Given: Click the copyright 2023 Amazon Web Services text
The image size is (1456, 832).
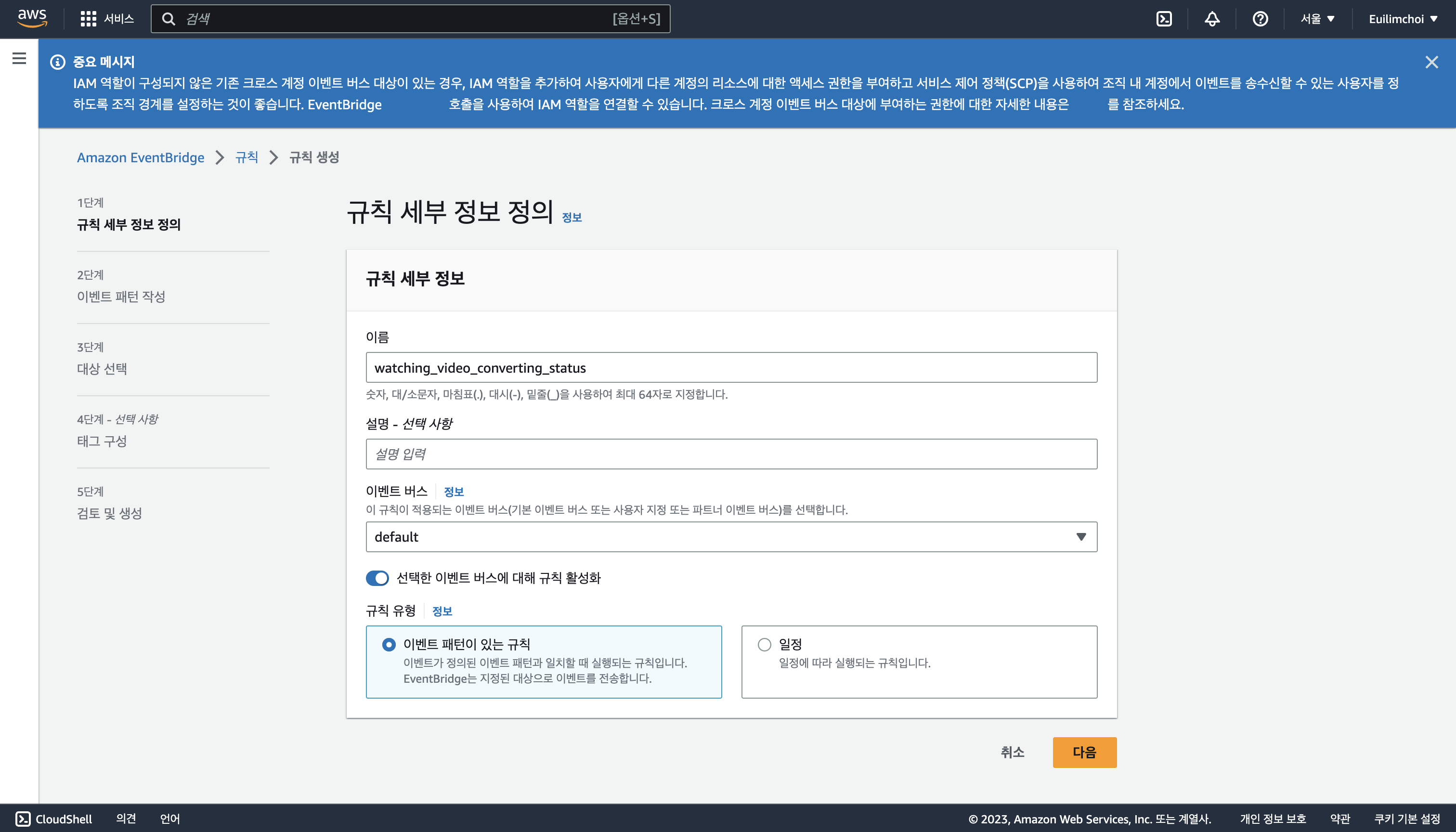Looking at the screenshot, I should 1090,819.
